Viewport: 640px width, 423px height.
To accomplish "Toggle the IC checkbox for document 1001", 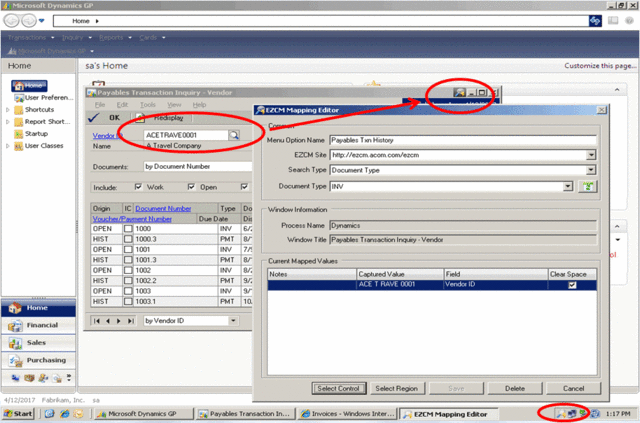I will [128, 249].
